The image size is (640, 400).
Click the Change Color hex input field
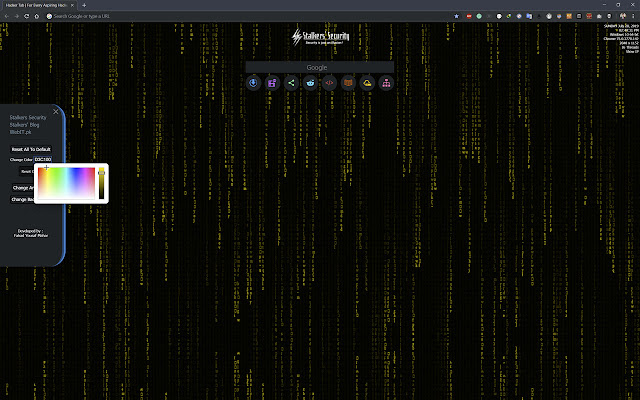(43, 160)
